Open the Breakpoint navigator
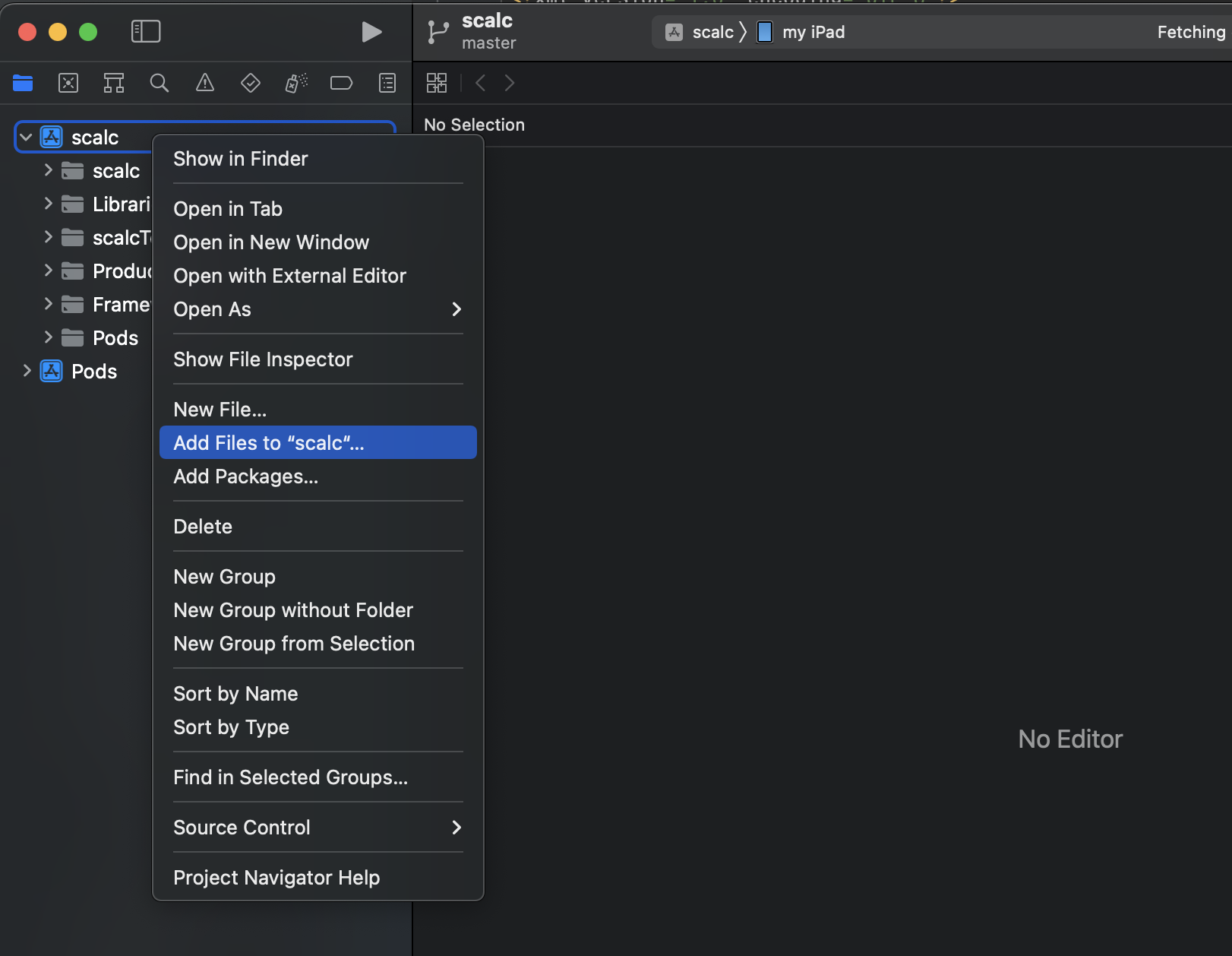This screenshot has width=1232, height=956. click(x=342, y=83)
